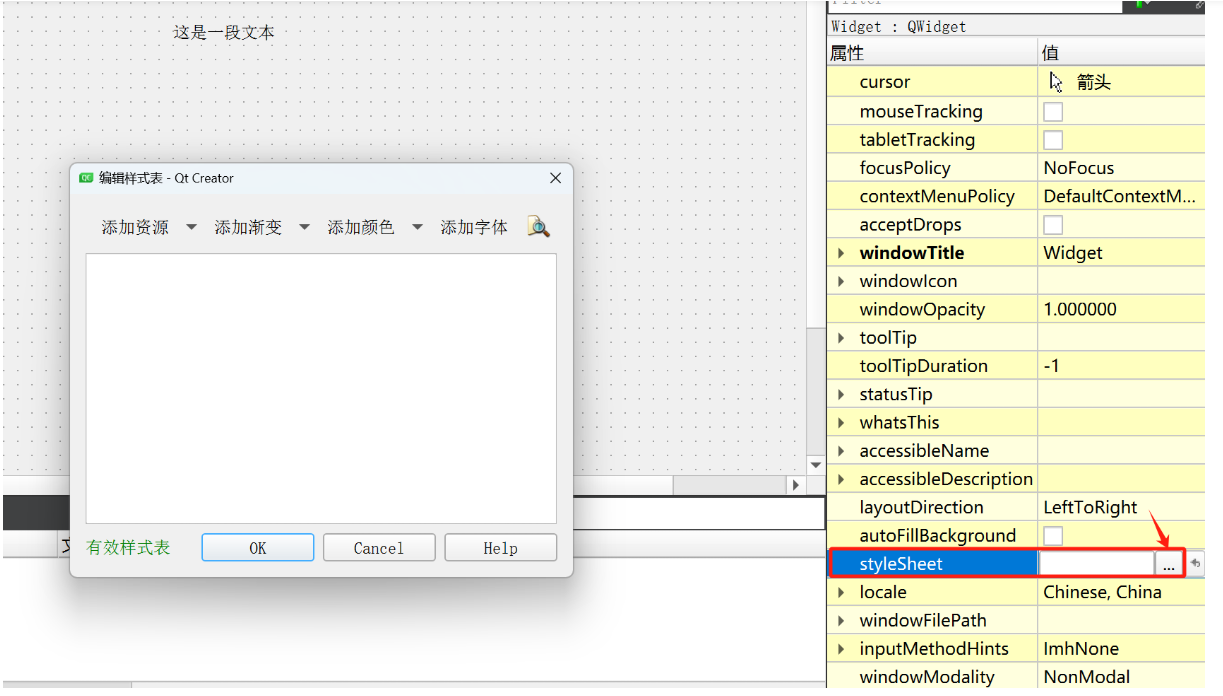This screenshot has width=1223, height=696.
Task: Click the Chinese, China locale value
Action: coord(1102,592)
